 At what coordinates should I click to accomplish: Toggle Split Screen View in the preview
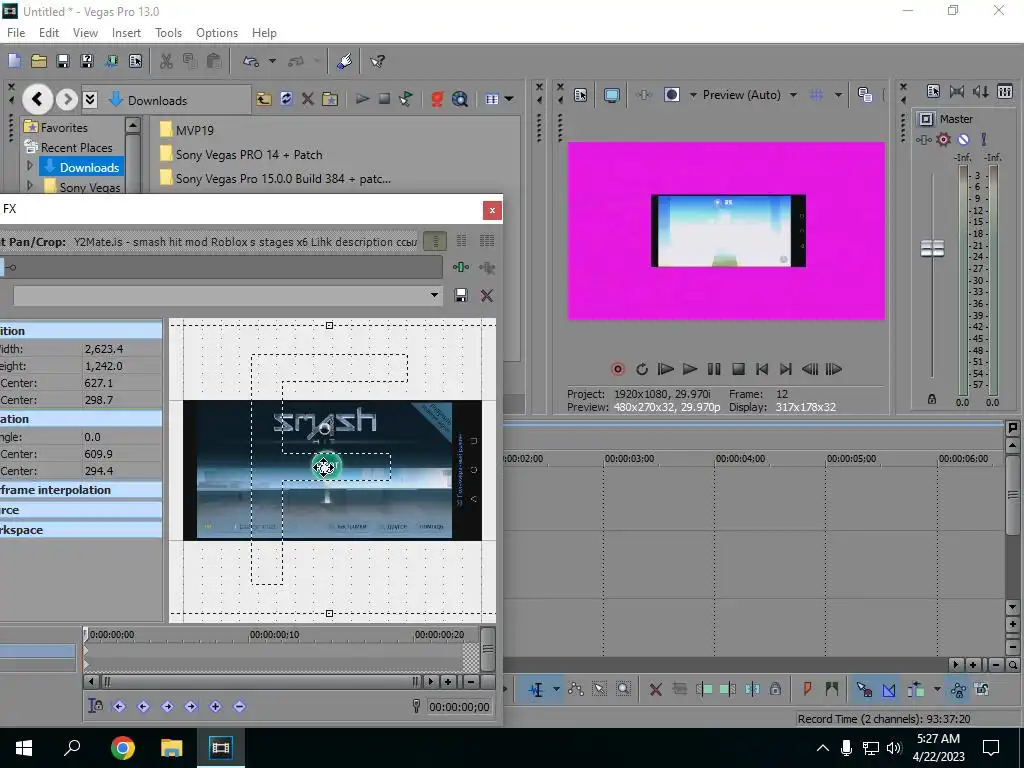pos(671,95)
